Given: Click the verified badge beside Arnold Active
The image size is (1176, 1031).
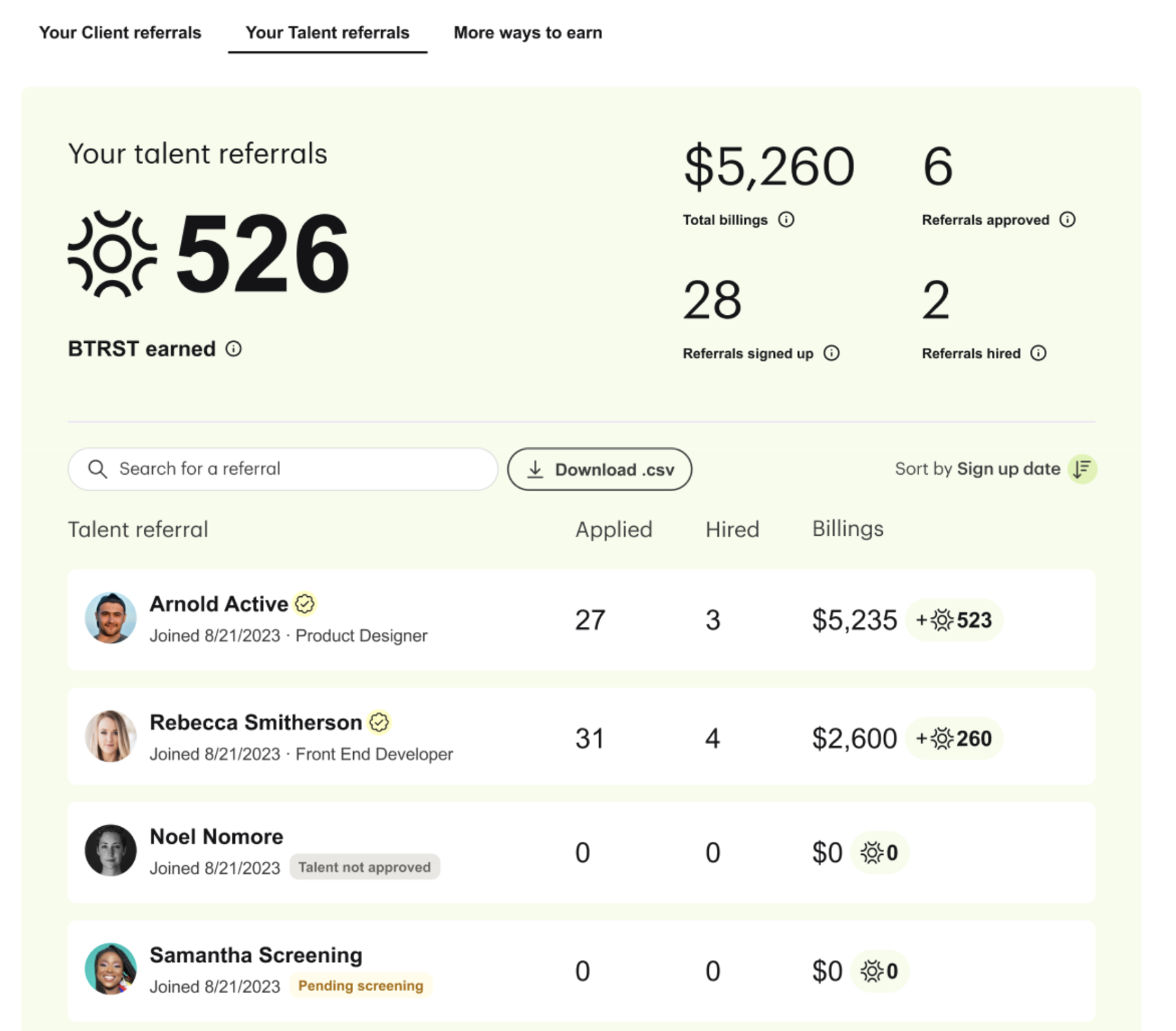Looking at the screenshot, I should pyautogui.click(x=305, y=603).
